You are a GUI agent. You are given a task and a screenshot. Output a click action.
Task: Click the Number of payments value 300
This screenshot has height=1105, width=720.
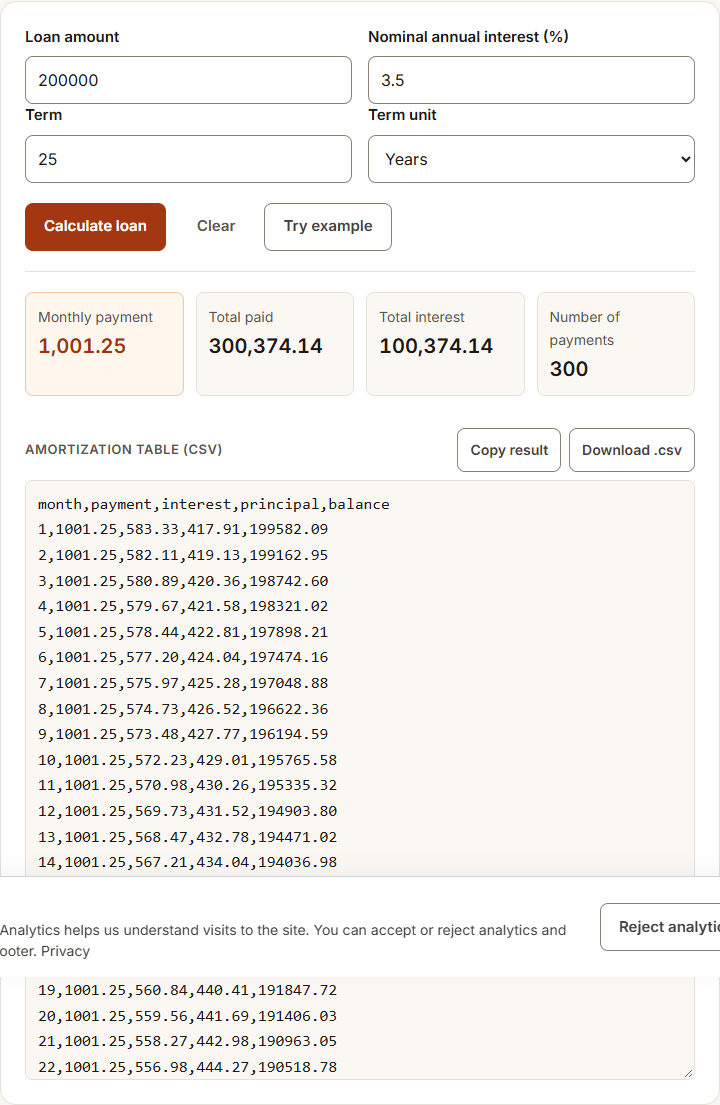point(569,369)
